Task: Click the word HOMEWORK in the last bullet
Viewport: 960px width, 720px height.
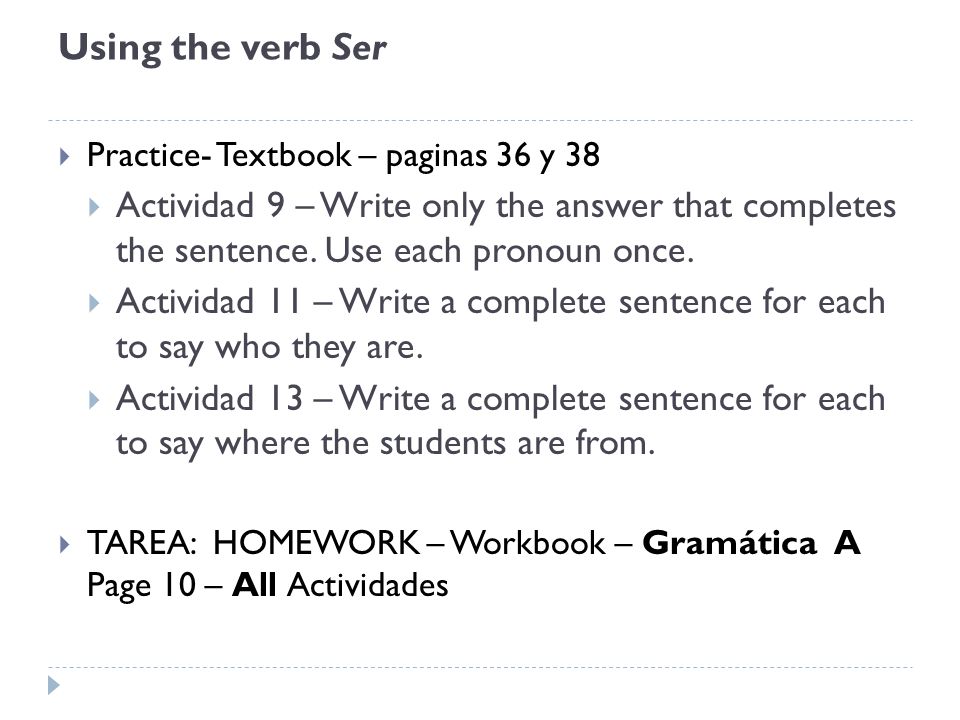Action: point(316,543)
